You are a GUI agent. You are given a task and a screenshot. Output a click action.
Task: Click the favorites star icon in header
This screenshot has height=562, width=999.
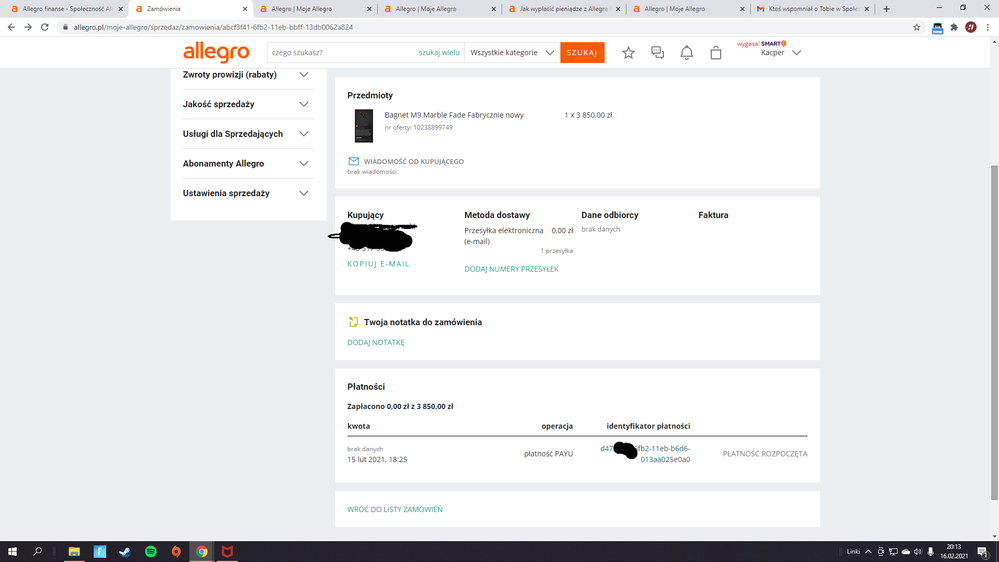pos(628,53)
